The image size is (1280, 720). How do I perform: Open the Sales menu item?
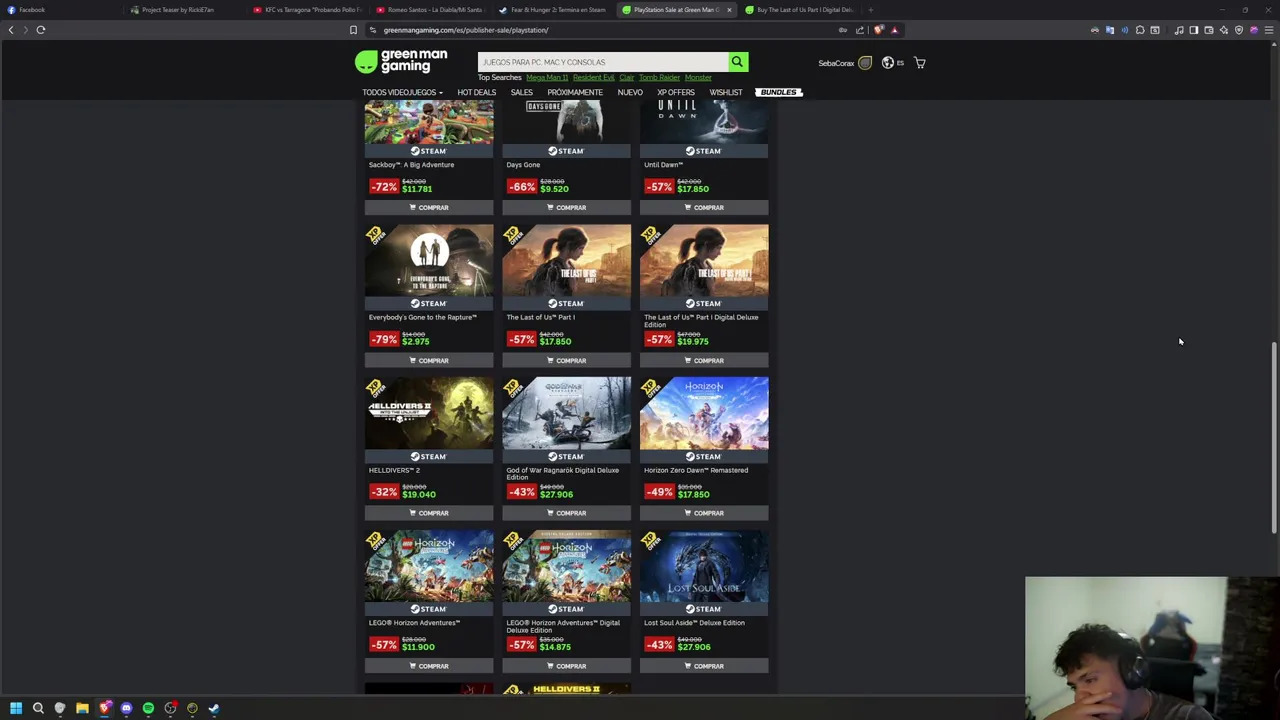click(521, 92)
